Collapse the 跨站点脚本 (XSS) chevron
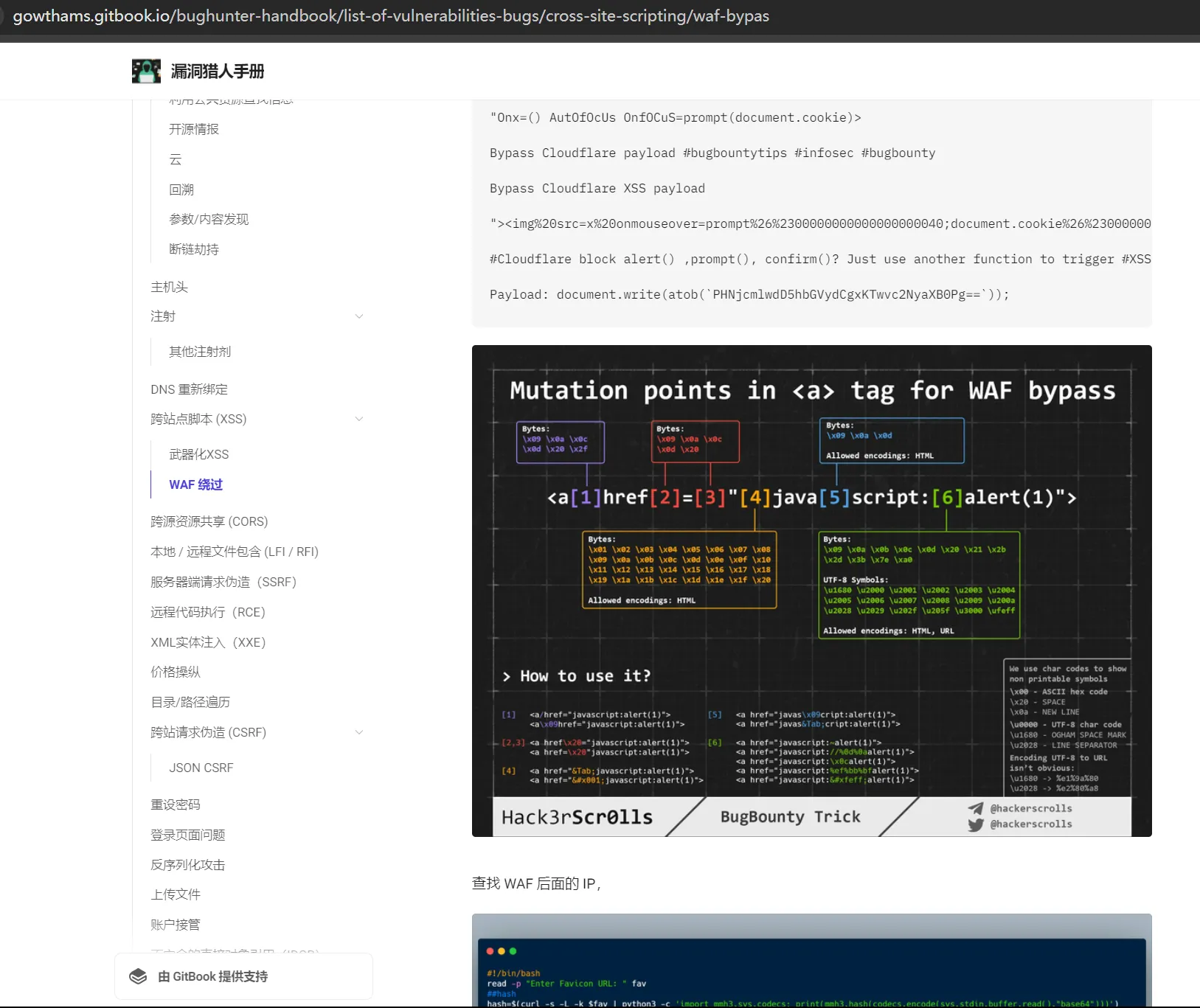This screenshot has width=1200, height=1008. pos(359,419)
